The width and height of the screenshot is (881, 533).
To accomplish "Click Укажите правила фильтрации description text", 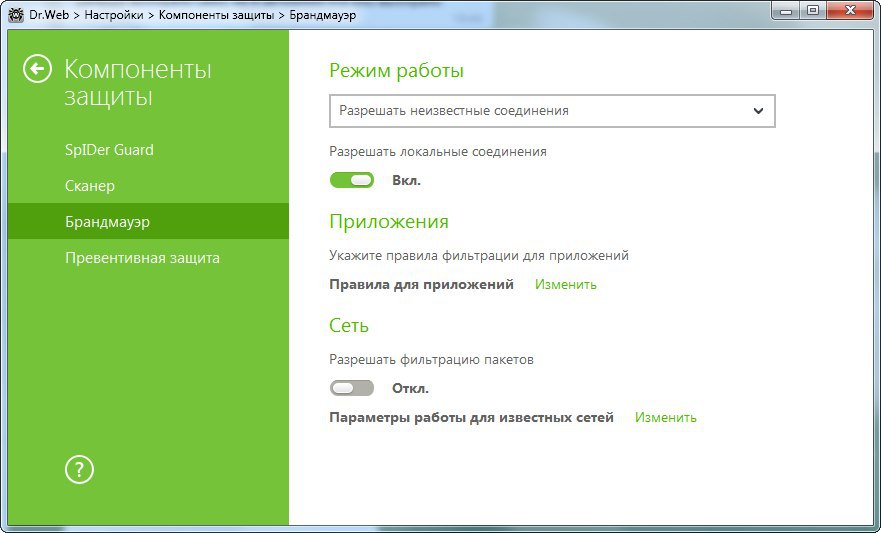I will (479, 256).
